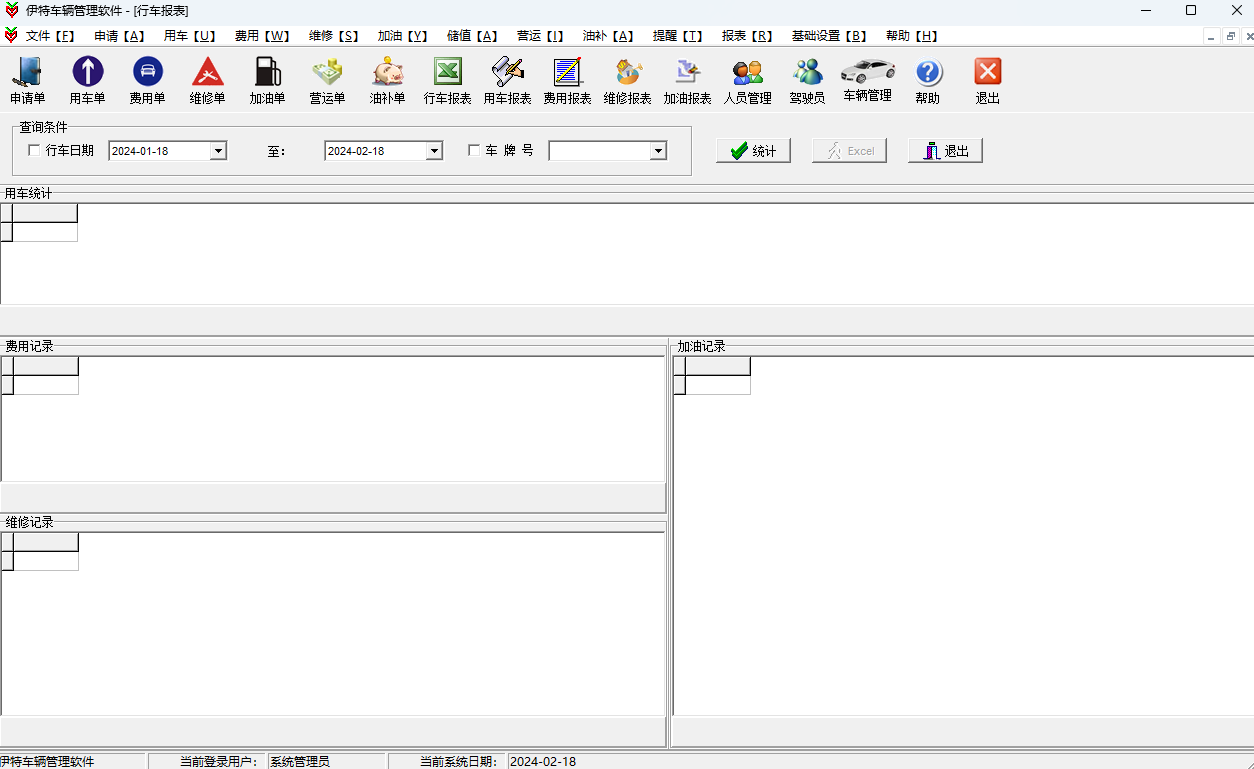The image size is (1254, 769).
Task: Open the 帮助【H】 menu
Action: 912,36
